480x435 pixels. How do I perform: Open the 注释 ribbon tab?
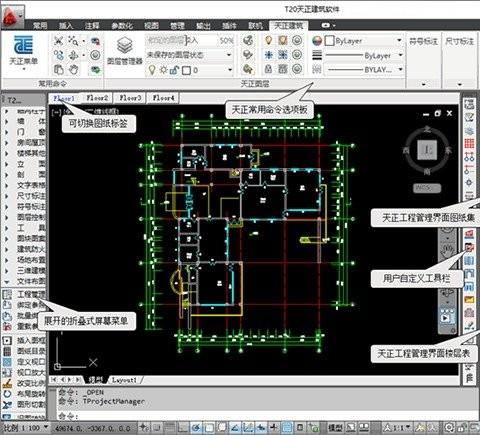(92, 25)
